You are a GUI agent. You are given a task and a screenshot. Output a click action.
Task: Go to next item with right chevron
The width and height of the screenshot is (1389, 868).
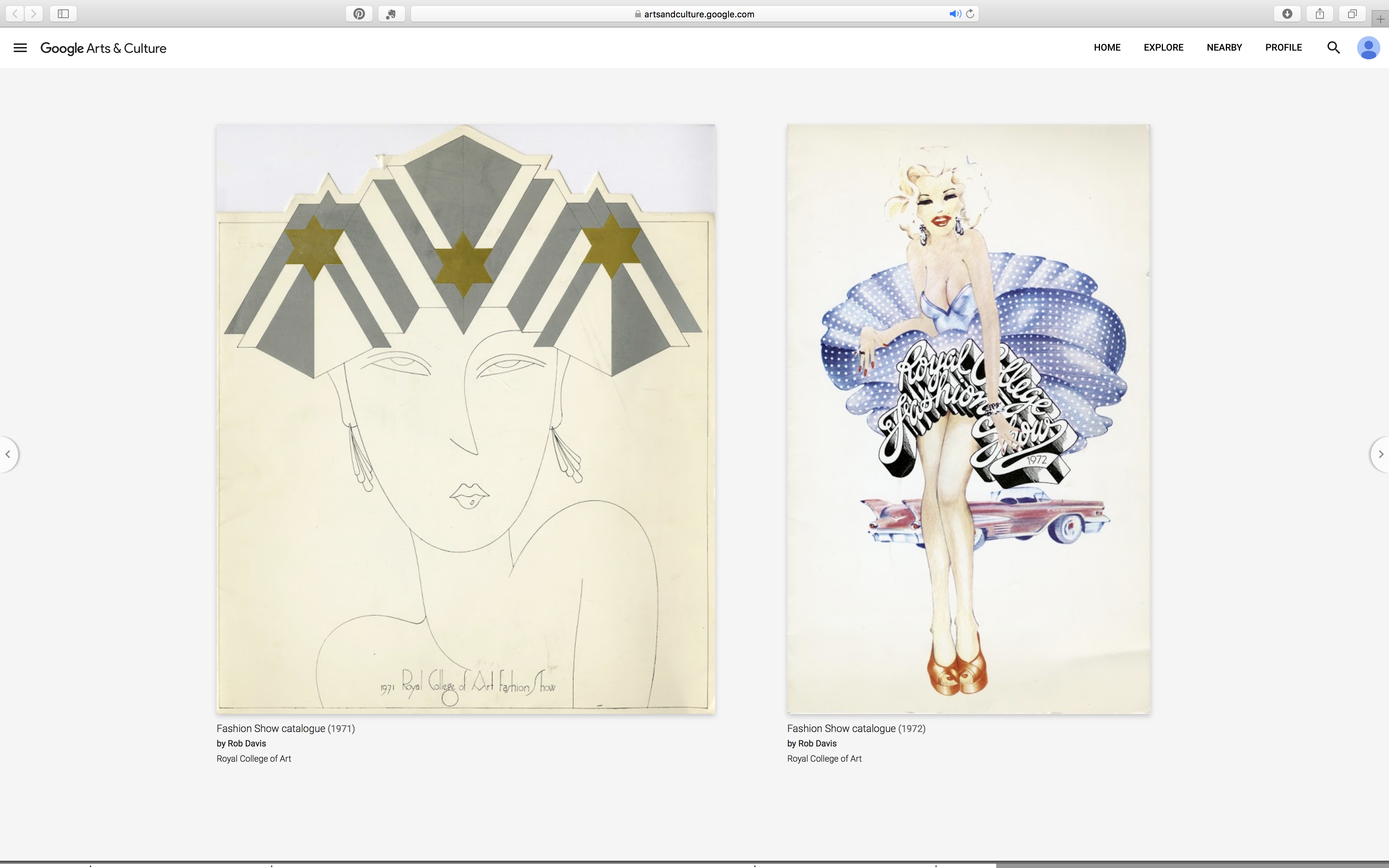(1380, 454)
